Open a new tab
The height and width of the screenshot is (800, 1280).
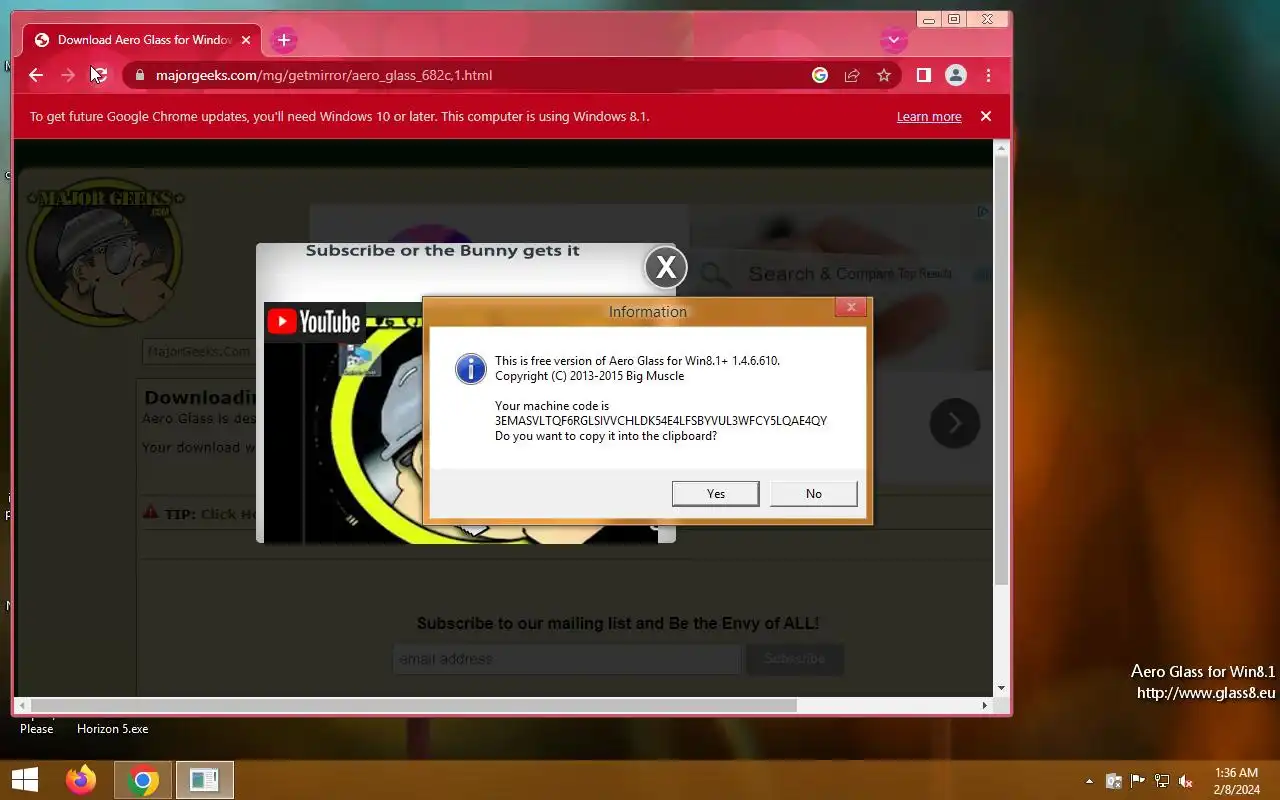284,40
